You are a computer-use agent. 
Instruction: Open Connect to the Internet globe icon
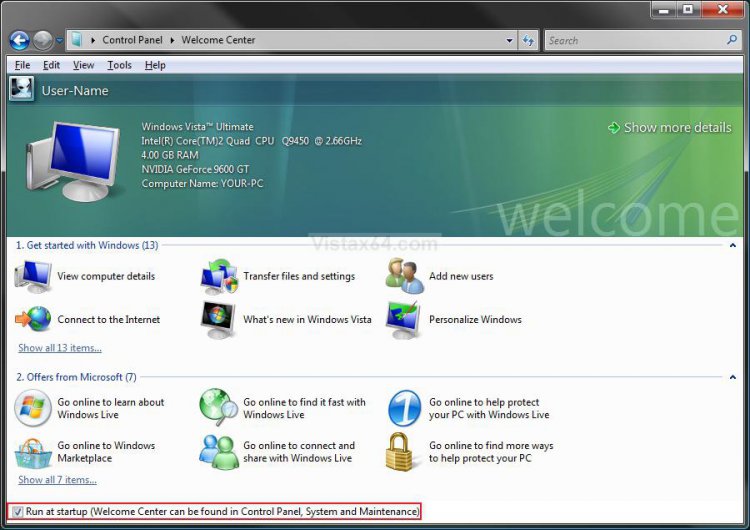pos(33,319)
